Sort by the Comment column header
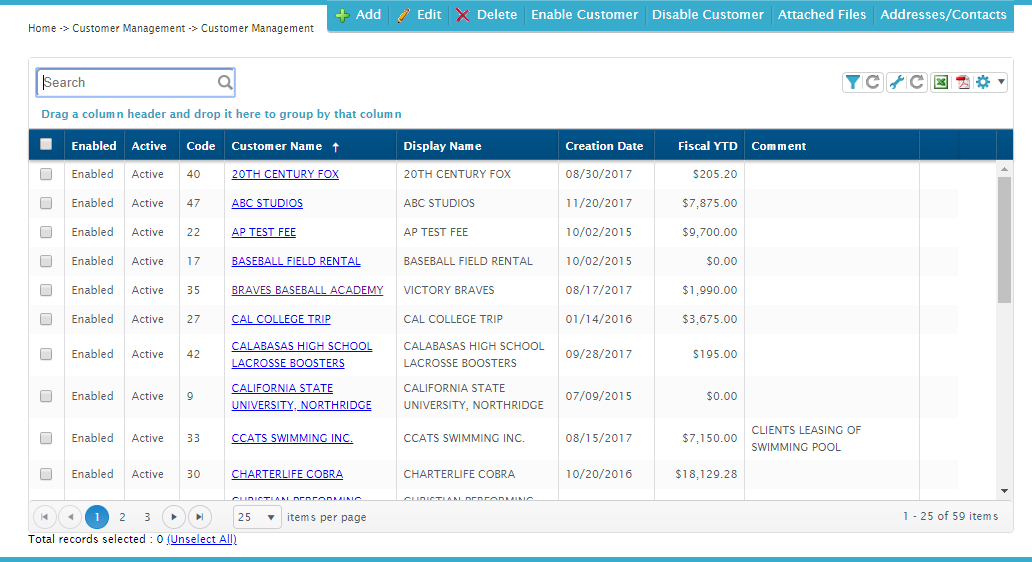Image resolution: width=1032 pixels, height=562 pixels. 832,146
